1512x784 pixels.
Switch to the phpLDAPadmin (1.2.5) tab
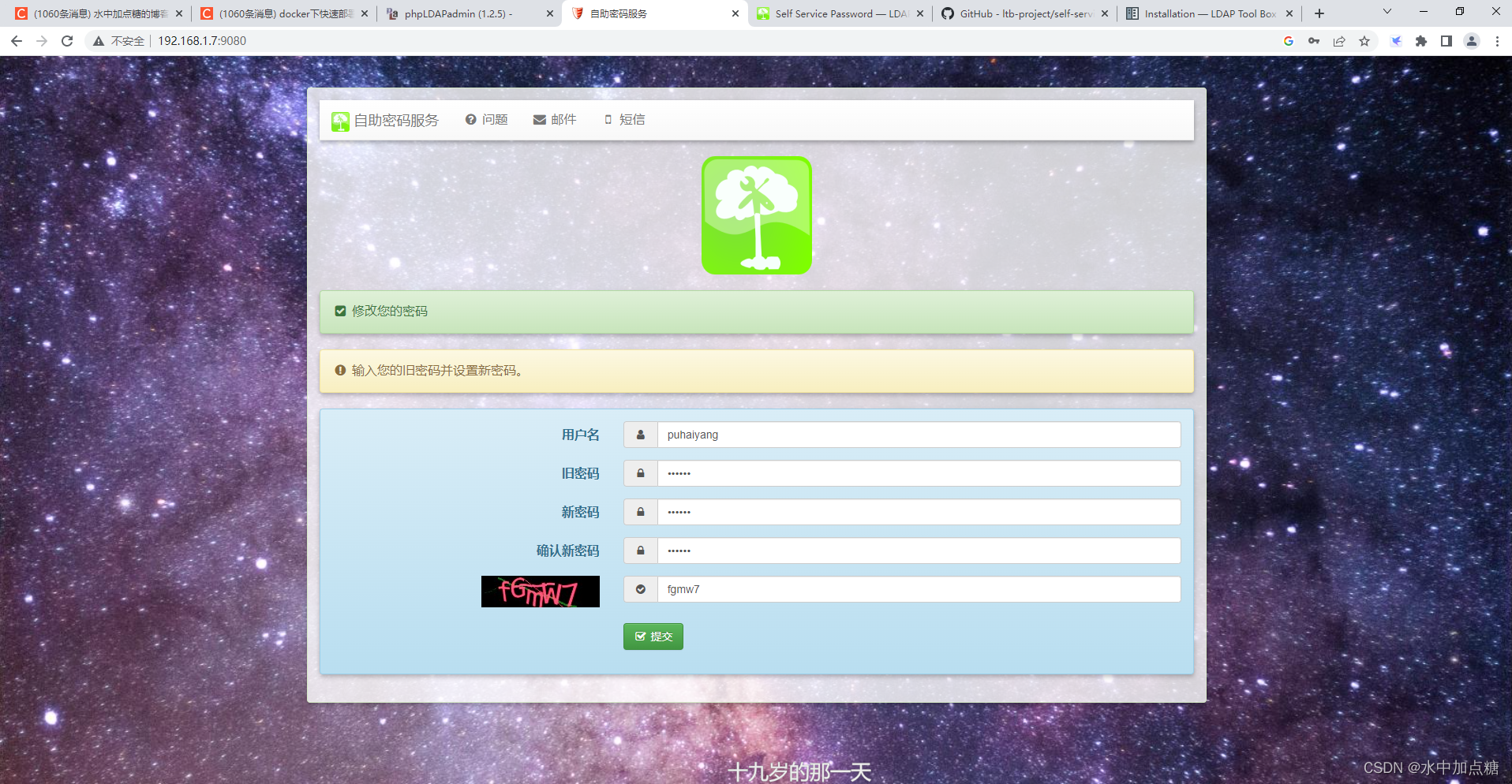[470, 13]
